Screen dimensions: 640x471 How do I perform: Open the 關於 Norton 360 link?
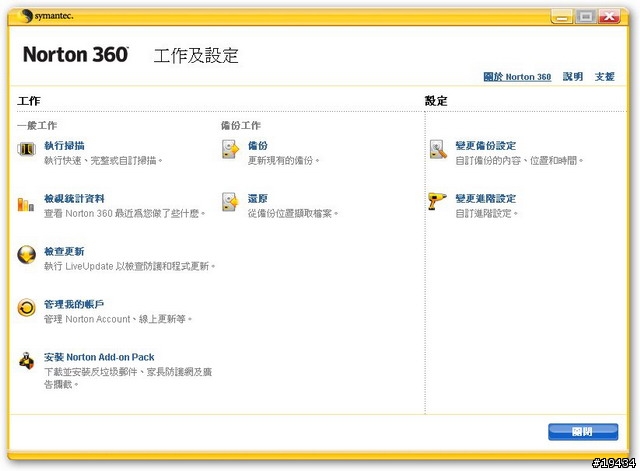pyautogui.click(x=517, y=77)
